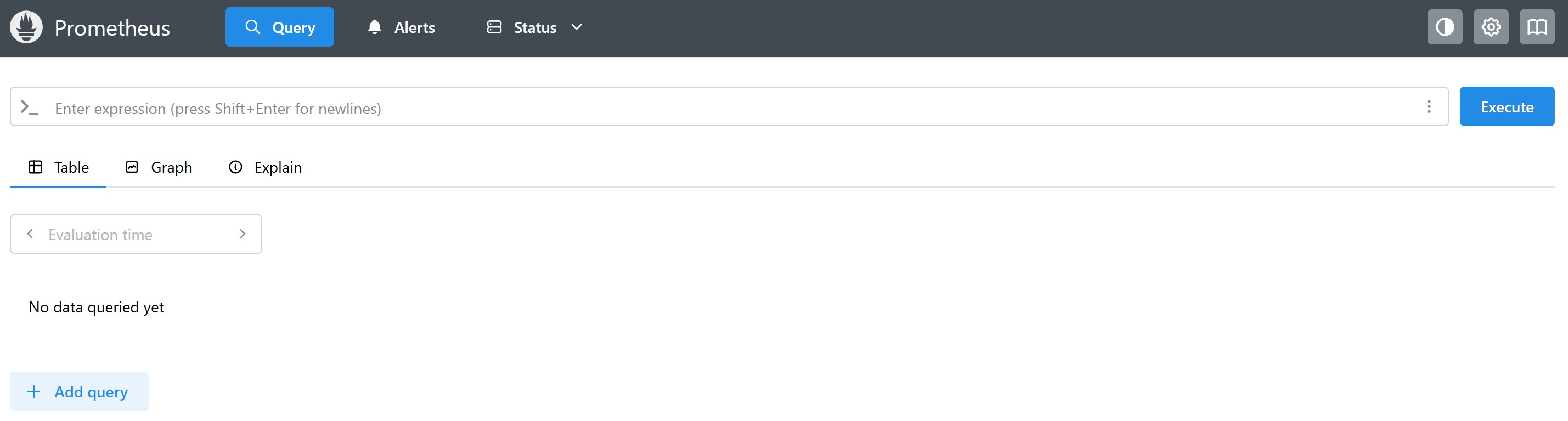Click the Execute button
This screenshot has width=1568, height=421.
[1507, 107]
